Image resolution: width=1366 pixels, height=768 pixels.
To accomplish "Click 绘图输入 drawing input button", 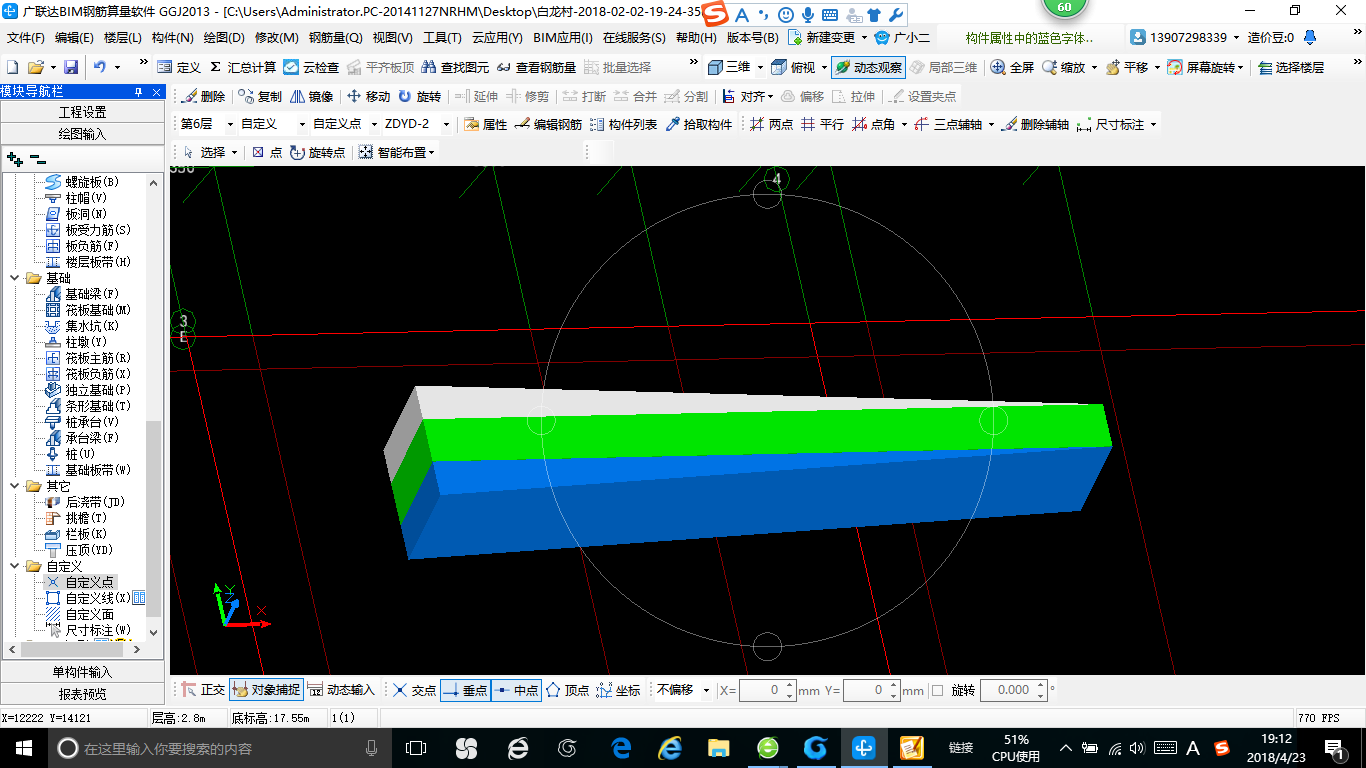I will point(82,133).
